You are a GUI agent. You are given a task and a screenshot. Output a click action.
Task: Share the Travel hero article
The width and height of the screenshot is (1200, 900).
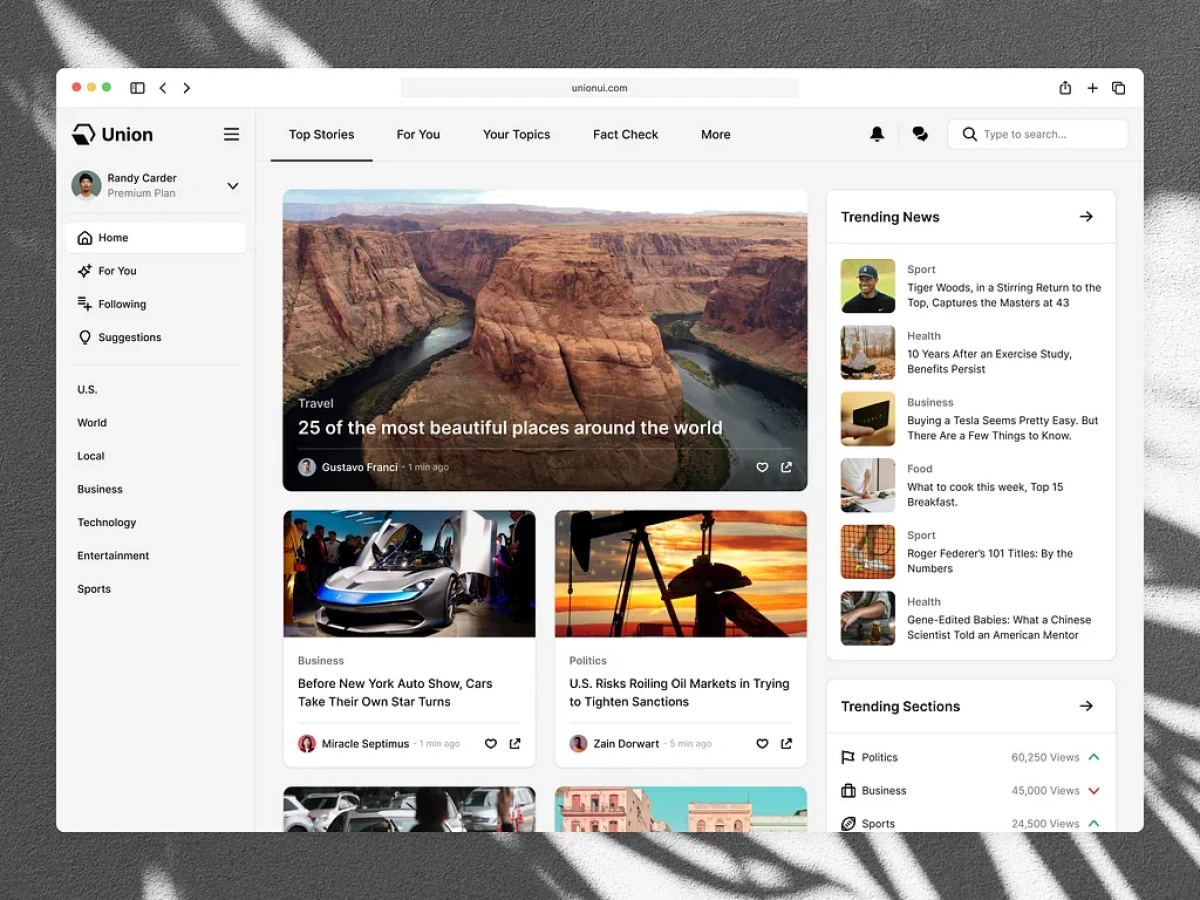coord(786,467)
